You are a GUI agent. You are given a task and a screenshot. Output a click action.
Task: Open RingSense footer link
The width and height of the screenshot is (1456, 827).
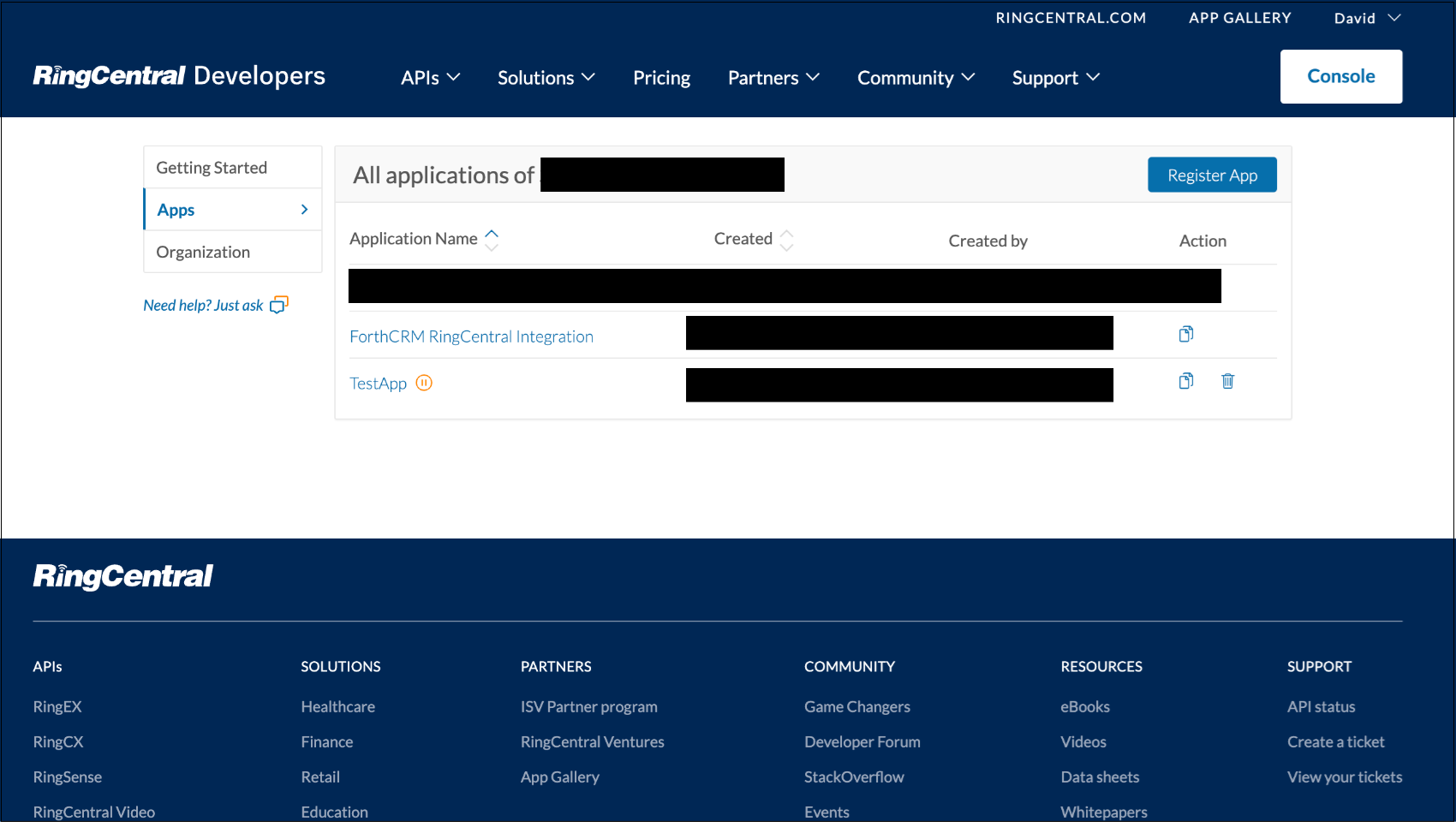point(67,776)
